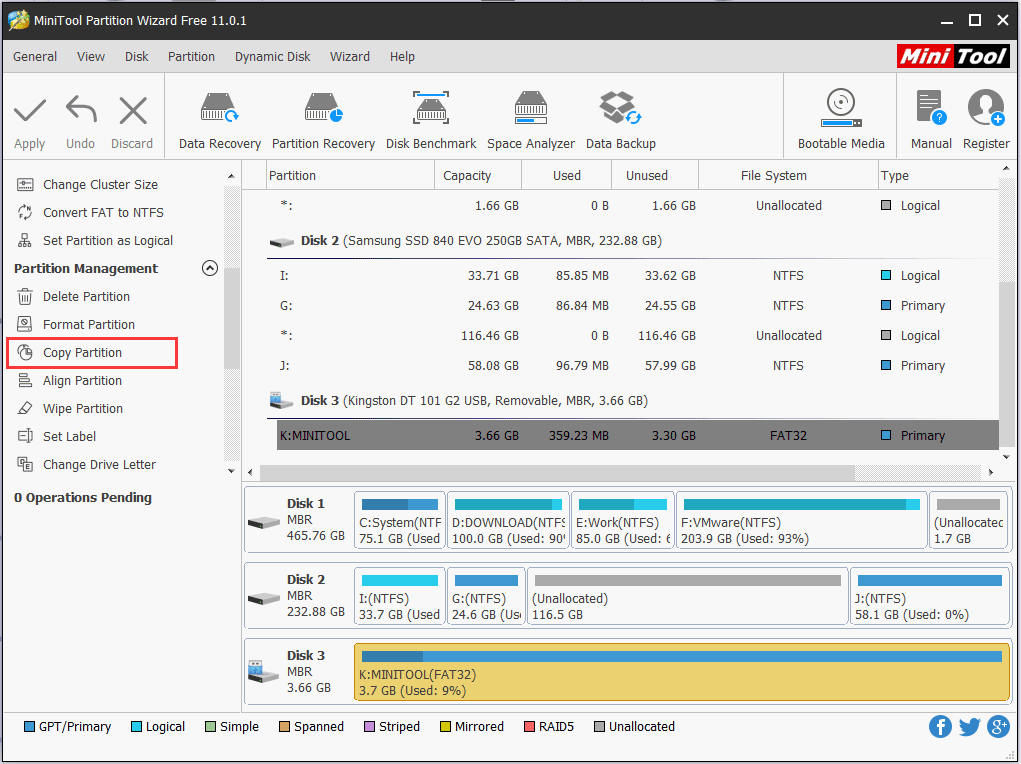Sort by the File System column header
The height and width of the screenshot is (764, 1021).
tap(788, 175)
